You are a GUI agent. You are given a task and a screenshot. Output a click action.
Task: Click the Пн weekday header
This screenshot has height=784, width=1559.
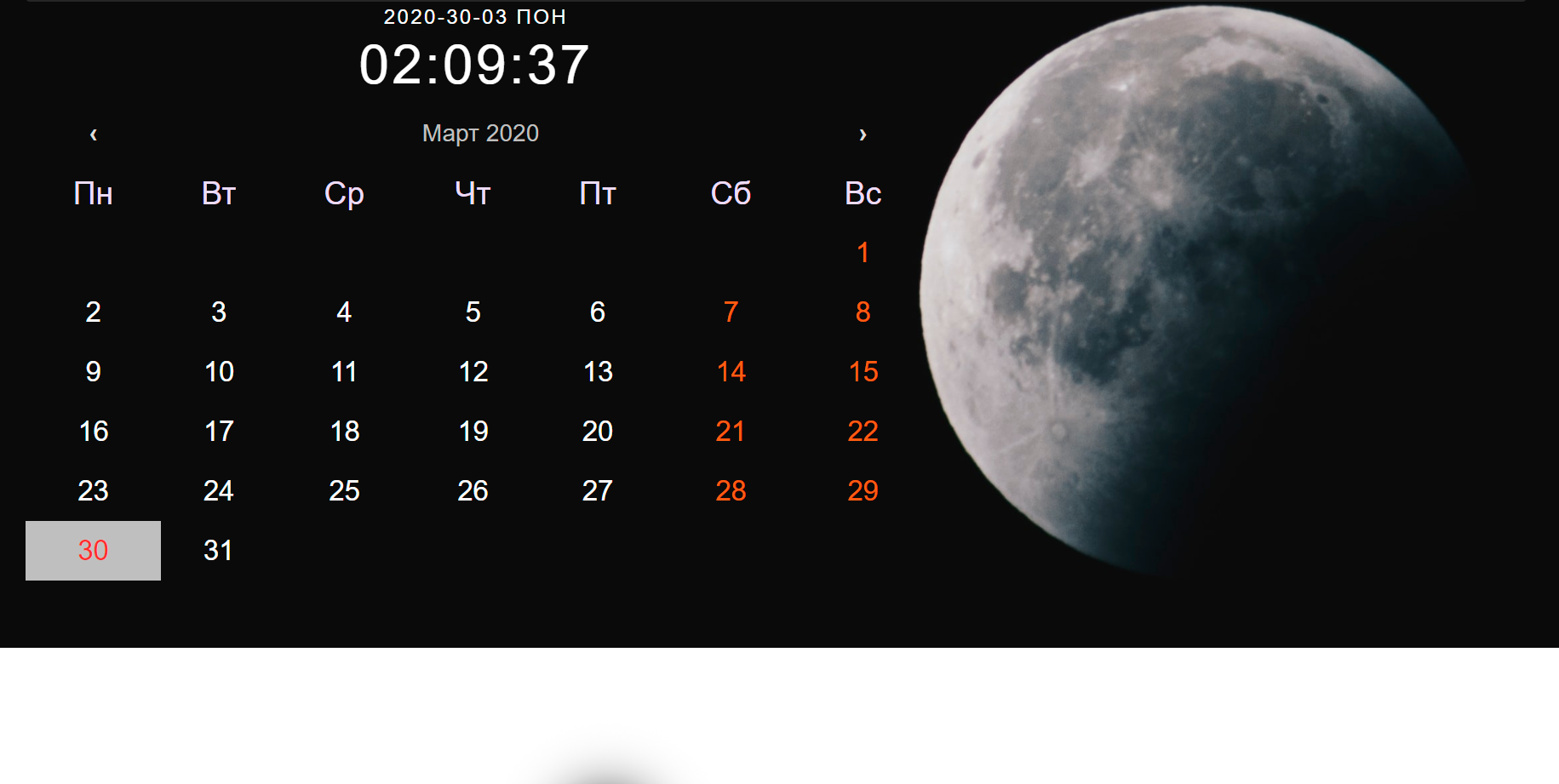tap(93, 194)
